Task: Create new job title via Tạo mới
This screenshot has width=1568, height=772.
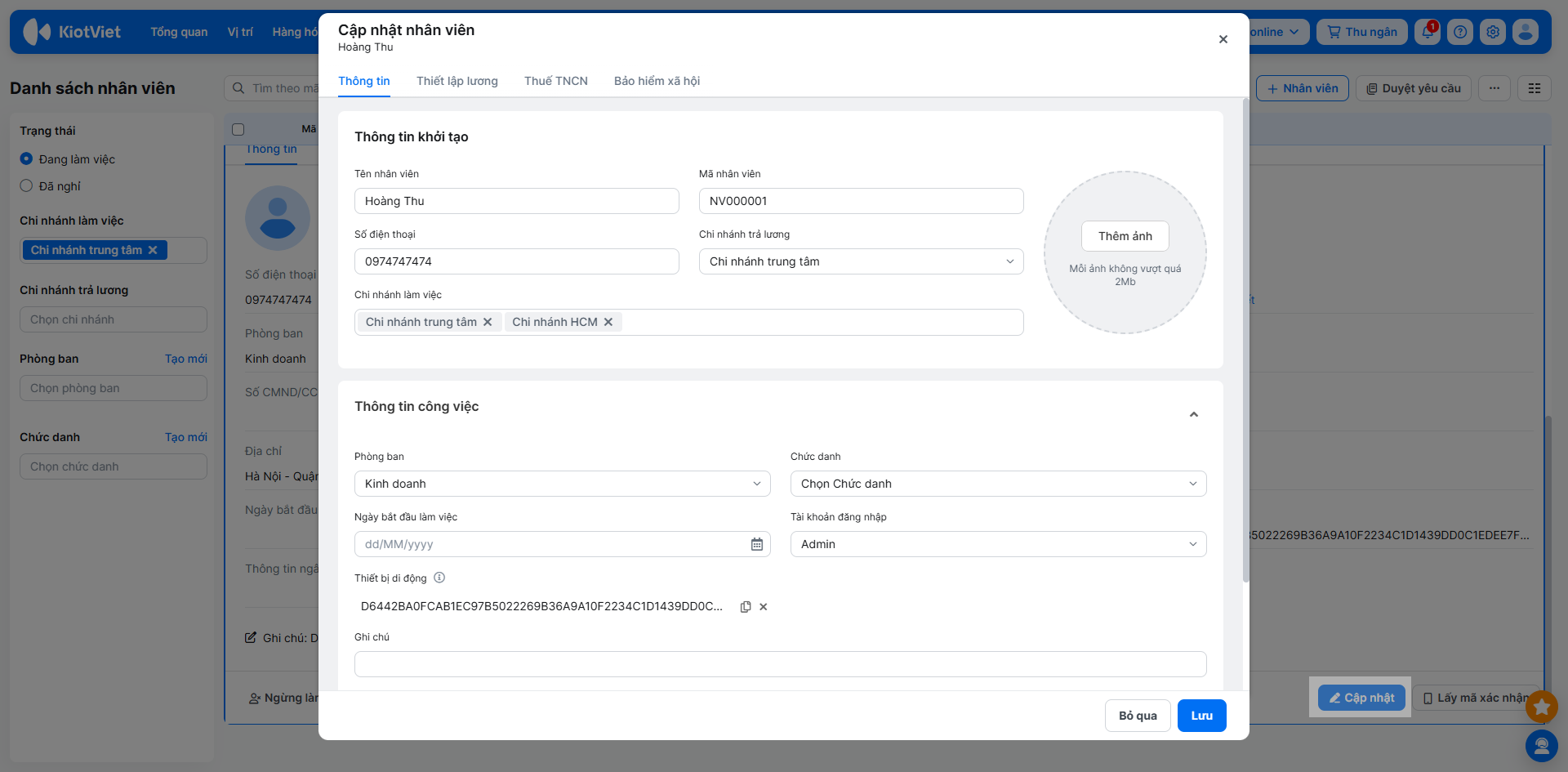Action: pos(186,437)
